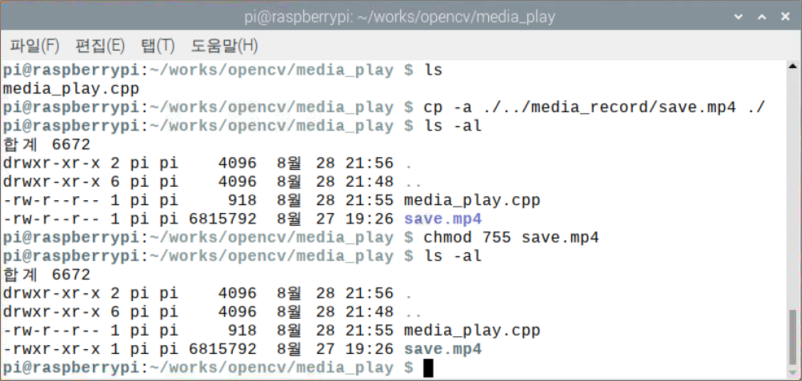Click the first '합계 6672' line

(47, 145)
